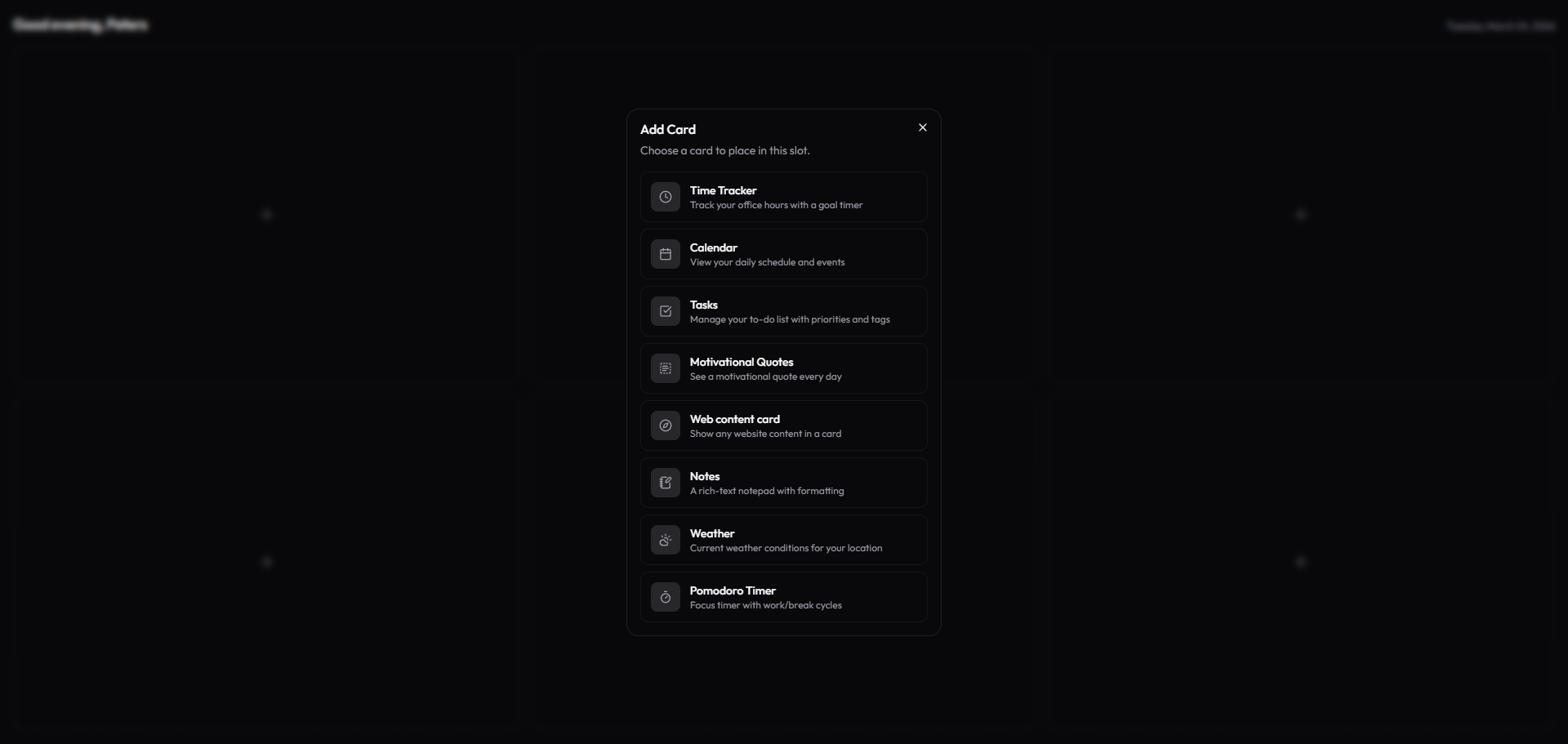Click the Weather cloud-sun icon

[x=666, y=540]
